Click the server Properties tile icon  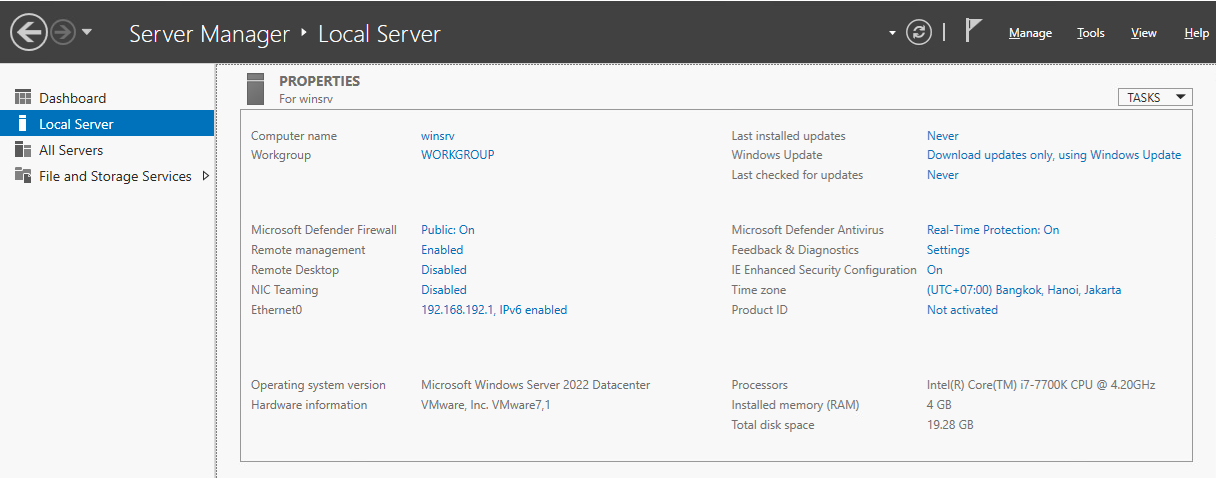[x=256, y=89]
